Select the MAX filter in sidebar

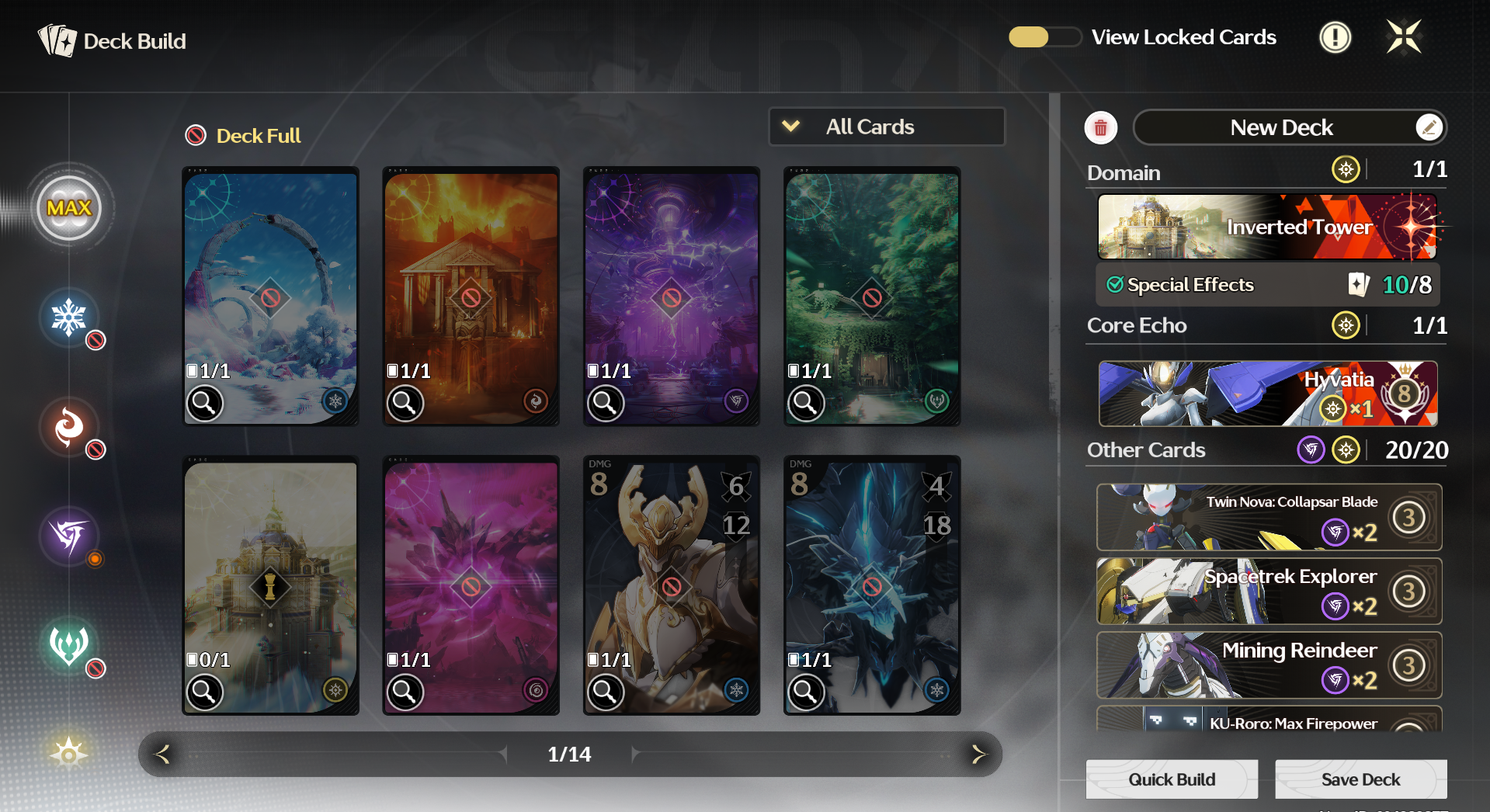[x=69, y=208]
